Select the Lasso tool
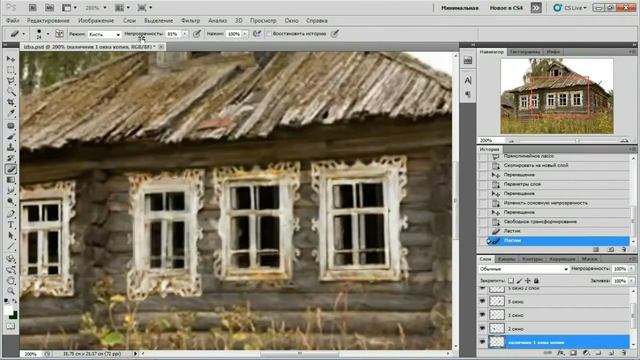This screenshot has width=640, height=360. tap(11, 81)
